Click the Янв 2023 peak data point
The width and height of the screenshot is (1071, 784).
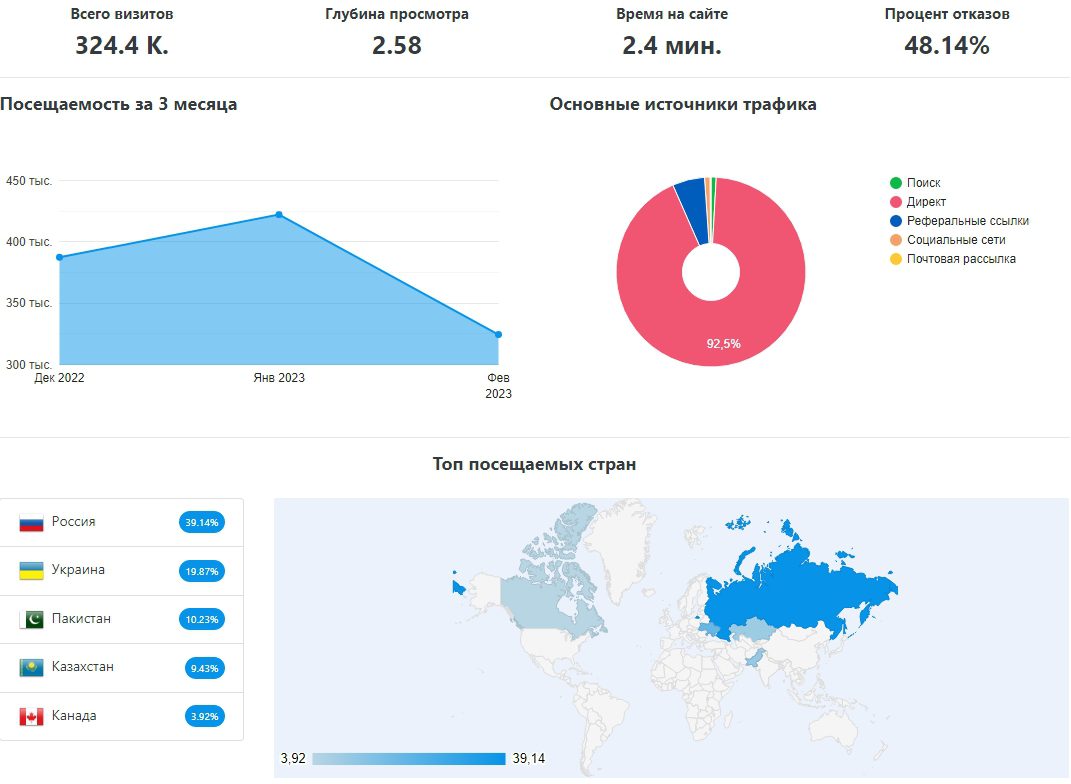(279, 214)
